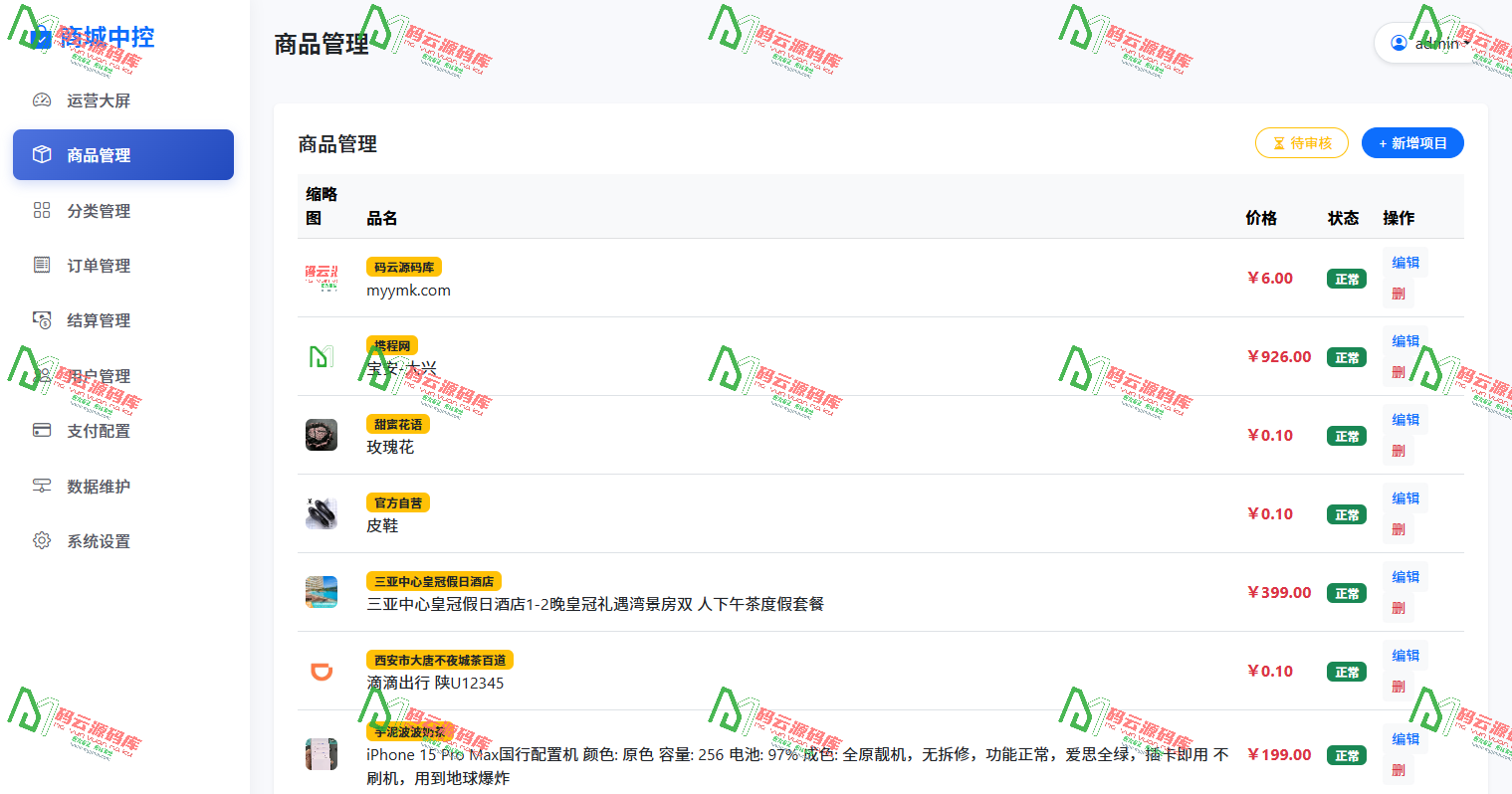The height and width of the screenshot is (794, 1512).
Task: Click the 结算管理 settlement icon
Action: click(41, 319)
